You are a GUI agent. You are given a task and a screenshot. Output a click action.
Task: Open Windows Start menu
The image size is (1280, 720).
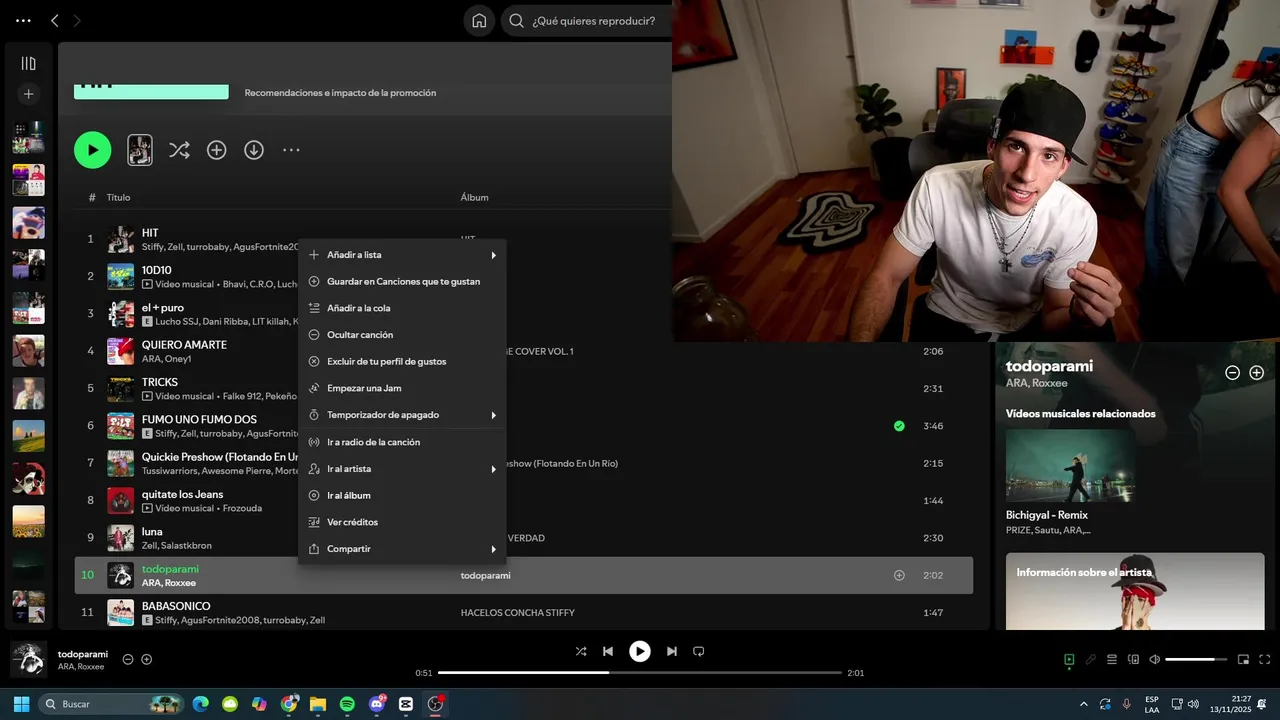(x=21, y=704)
